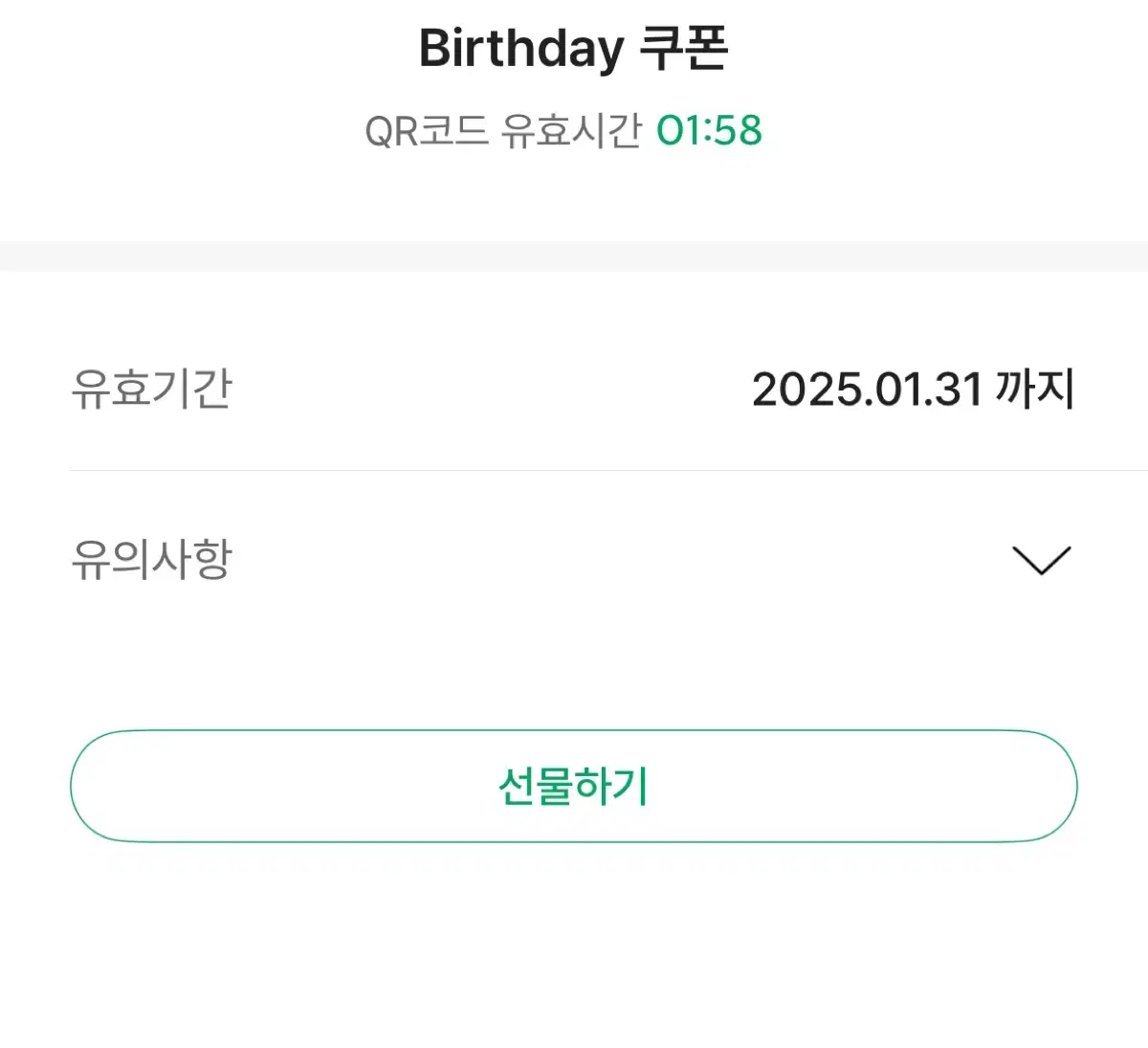Click the word Birthday in the heading
The height and width of the screenshot is (1048, 1148).
tap(521, 48)
